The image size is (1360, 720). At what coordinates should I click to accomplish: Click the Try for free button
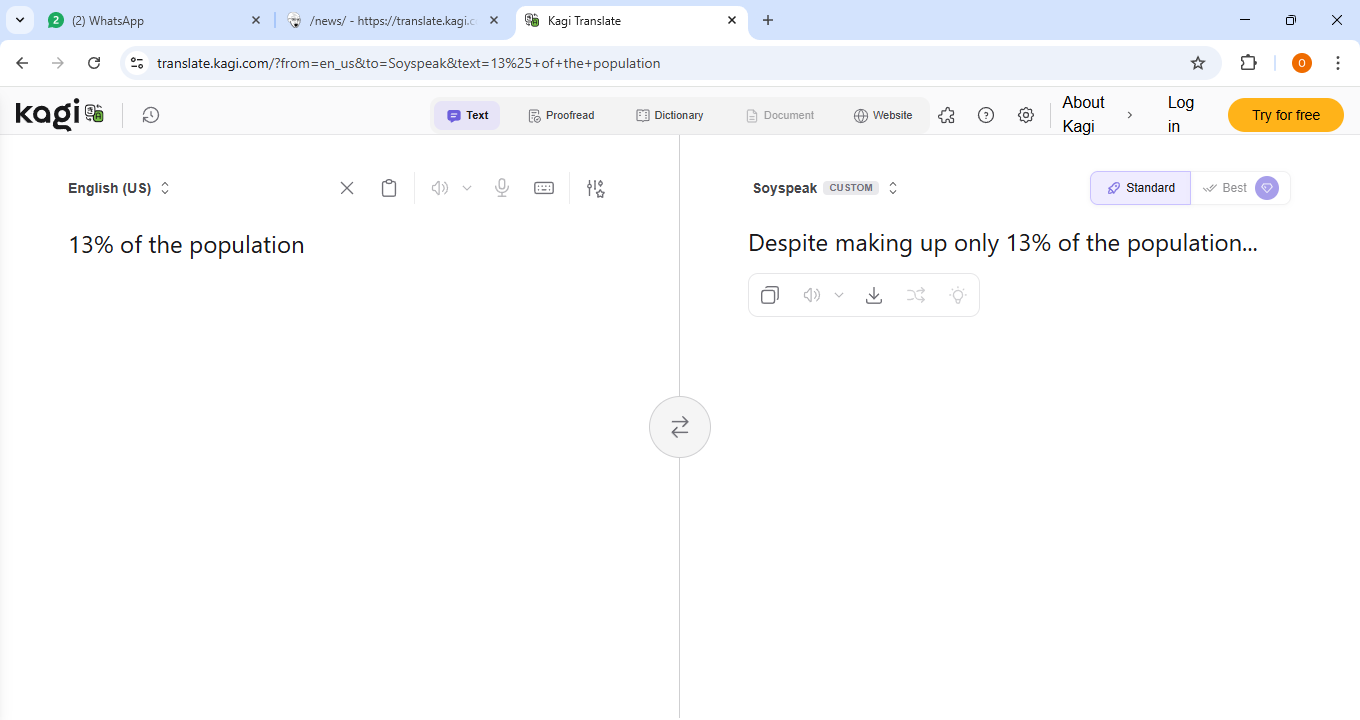pos(1285,115)
